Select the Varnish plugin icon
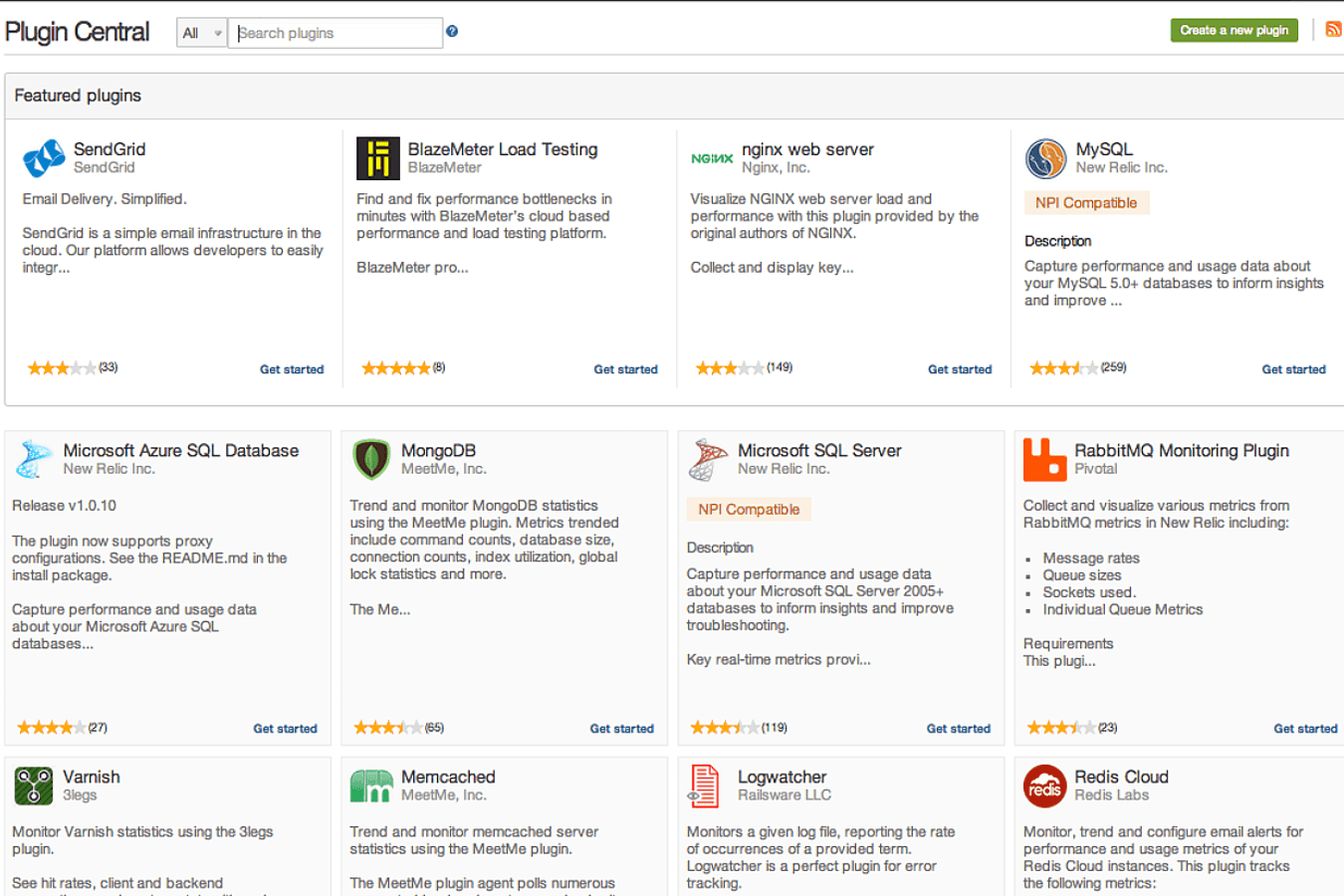The height and width of the screenshot is (896, 1344). (x=34, y=785)
